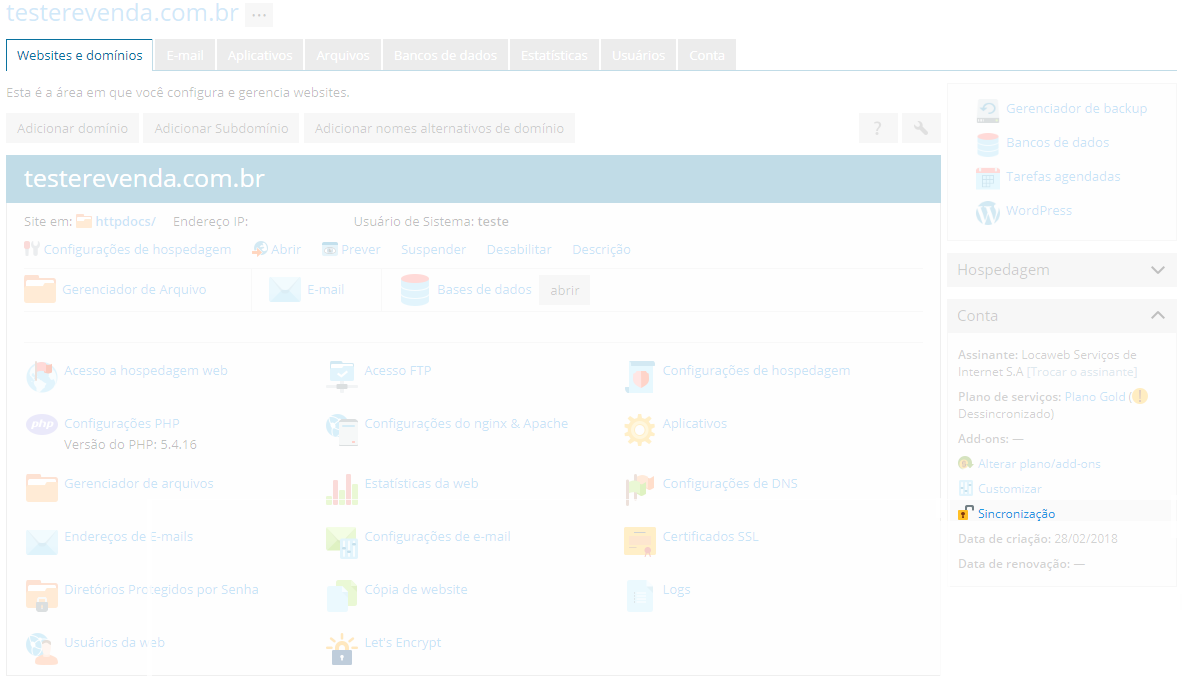The height and width of the screenshot is (684, 1183).
Task: Open the Arquivos tab
Action: click(x=343, y=55)
